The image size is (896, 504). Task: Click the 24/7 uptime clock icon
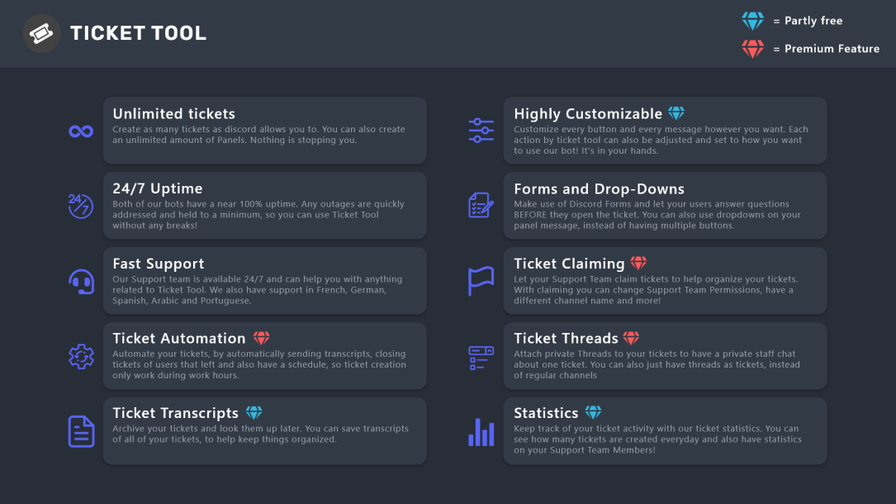pos(81,206)
